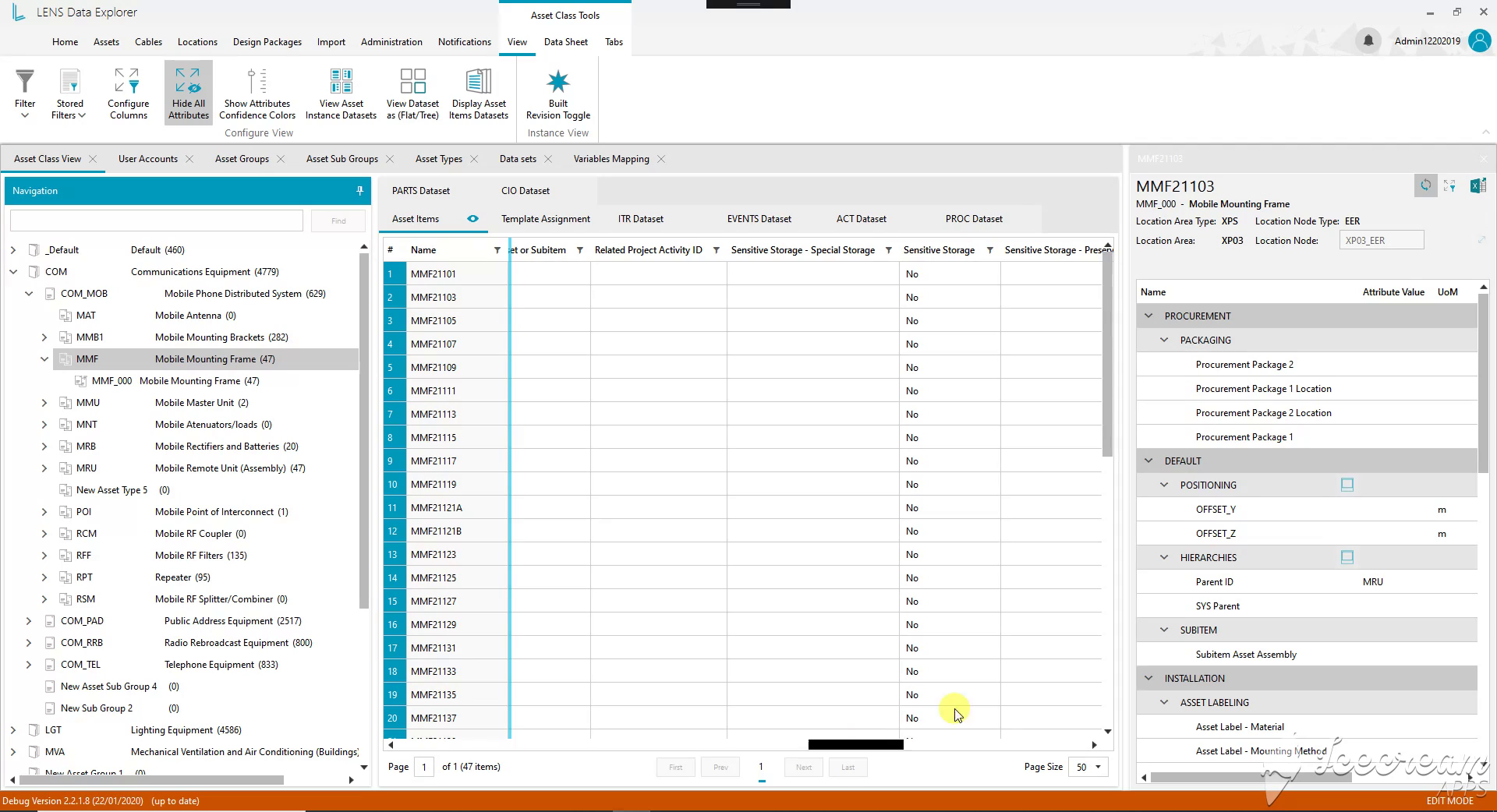1497x812 pixels.
Task: Select the RFF Mobile RF Filters item
Action: [161, 556]
